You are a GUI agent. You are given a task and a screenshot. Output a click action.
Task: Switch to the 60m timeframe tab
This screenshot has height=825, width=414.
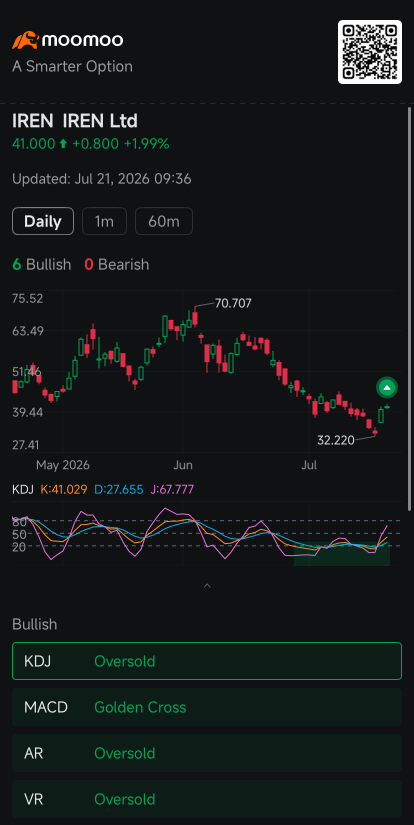pos(164,221)
